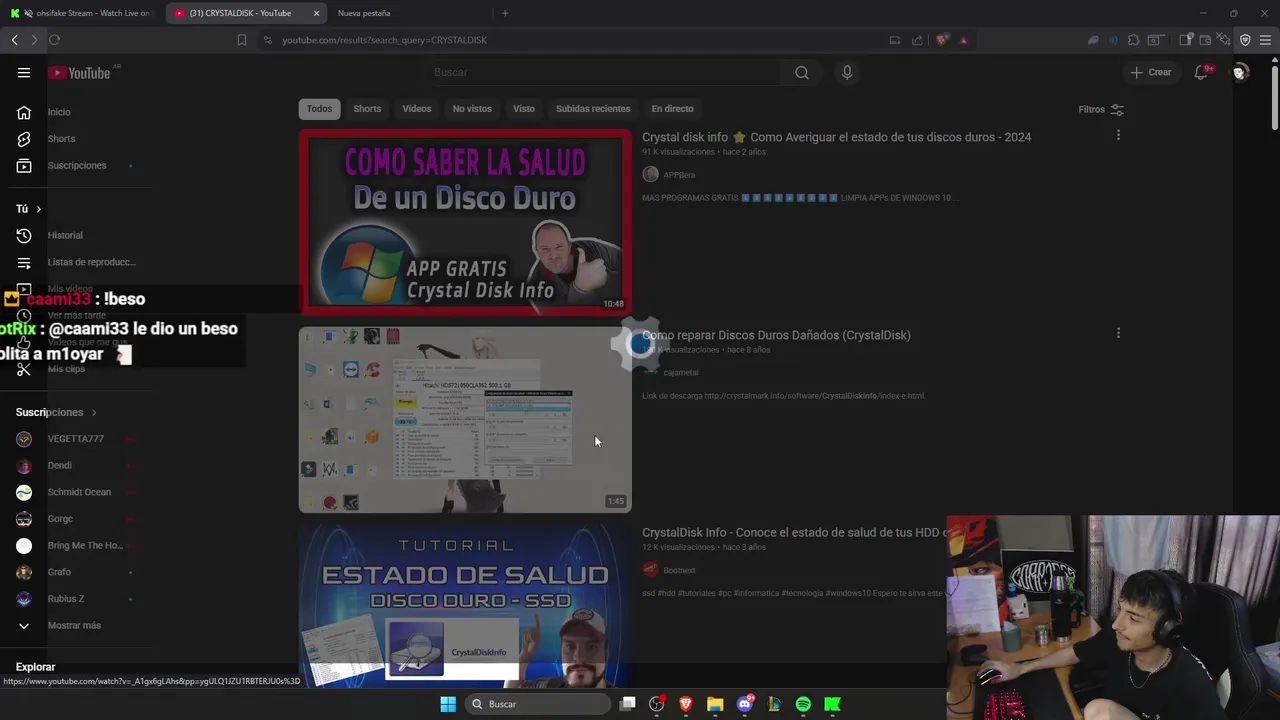1280x720 pixels.
Task: Click the YouTube logo
Action: [79, 72]
